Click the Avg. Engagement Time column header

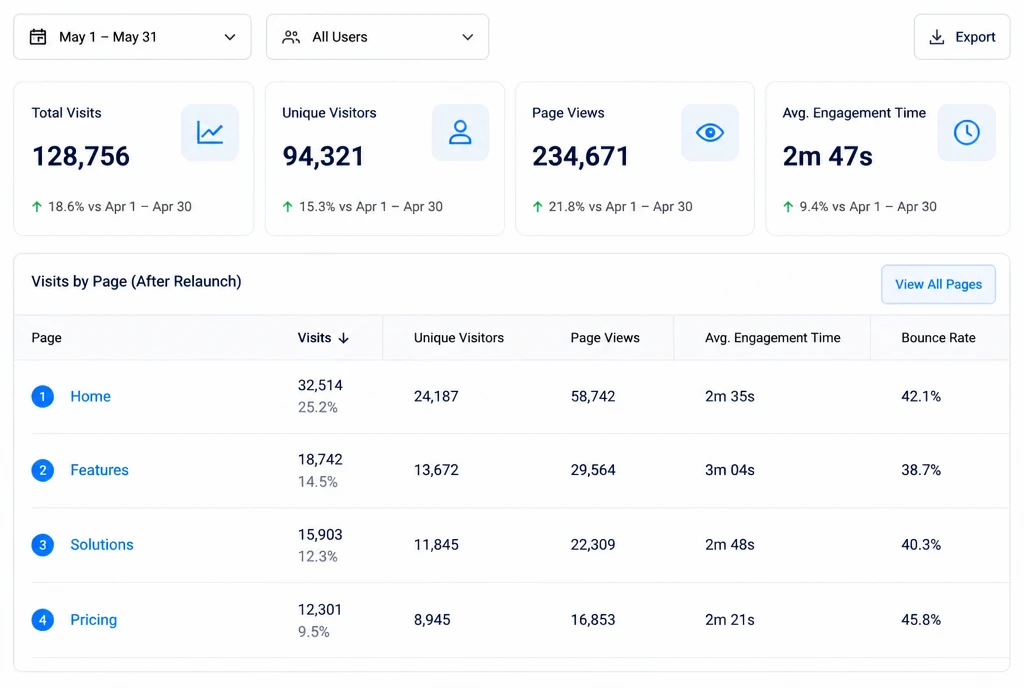[773, 337]
